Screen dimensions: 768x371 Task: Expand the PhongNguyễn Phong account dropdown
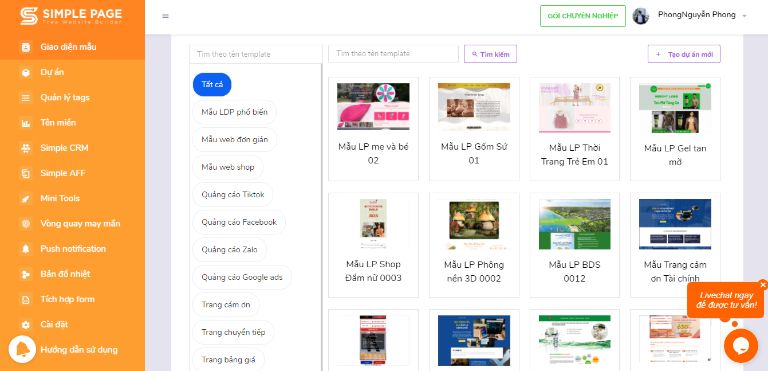744,16
